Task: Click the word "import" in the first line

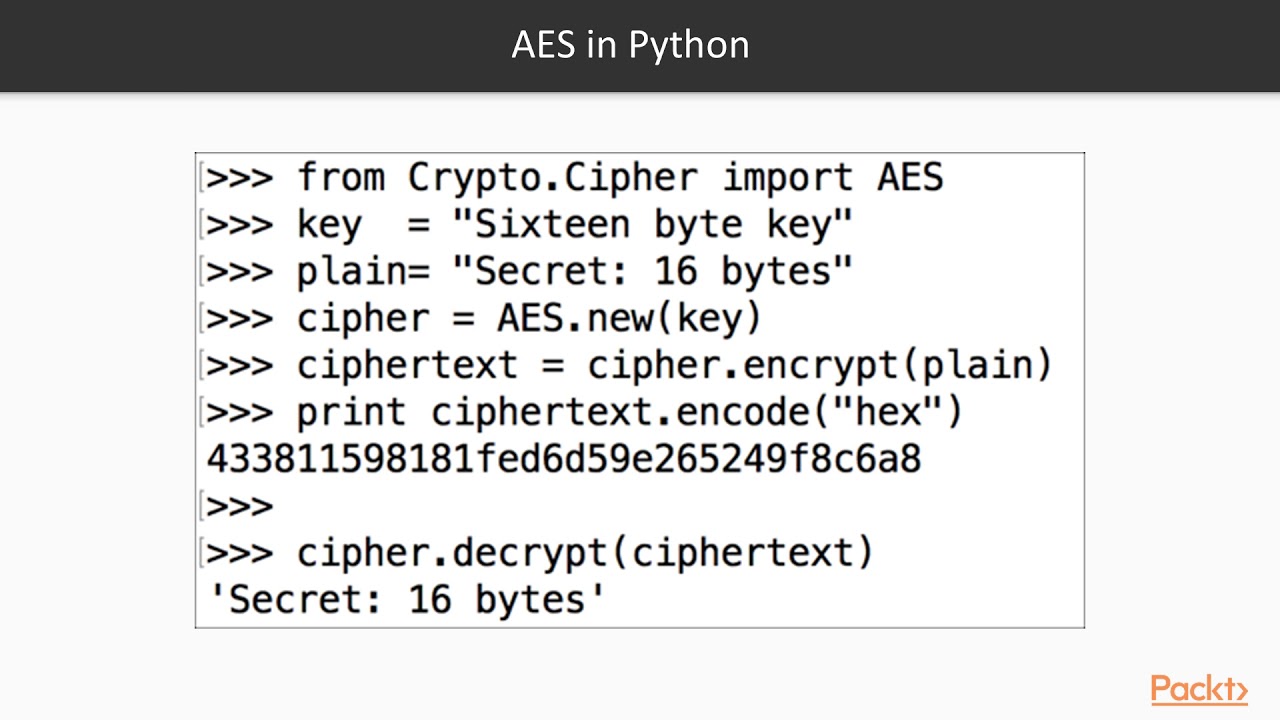Action: coord(787,178)
